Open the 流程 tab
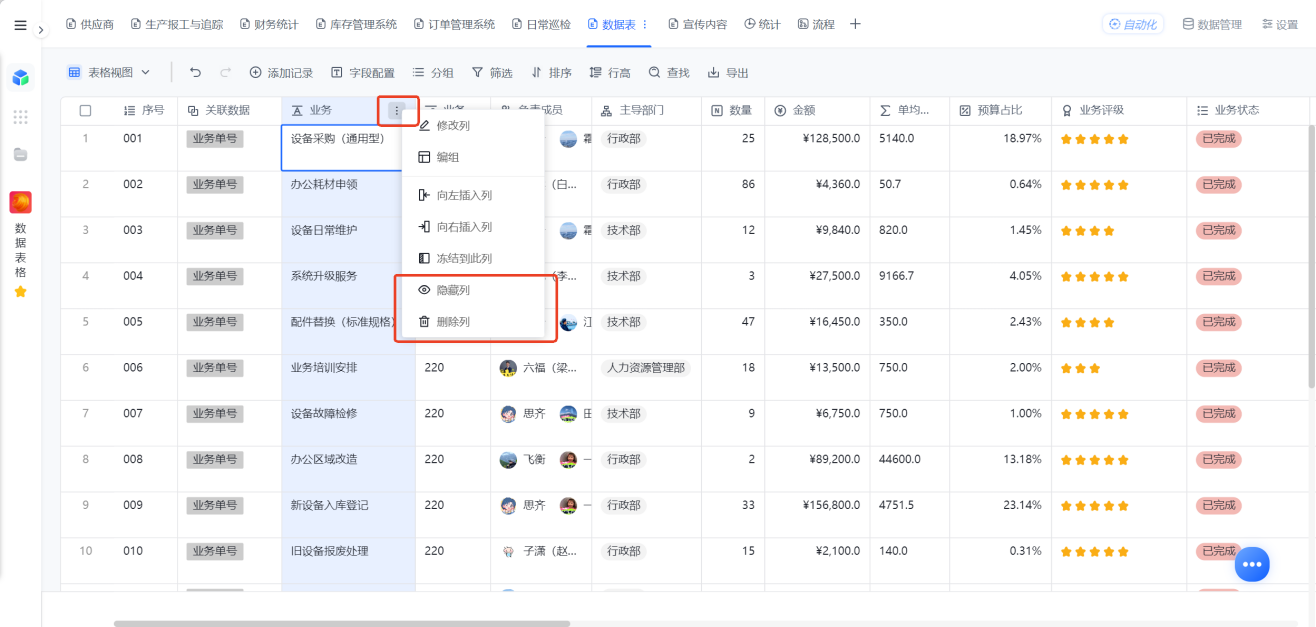The width and height of the screenshot is (1316, 627). (x=815, y=24)
